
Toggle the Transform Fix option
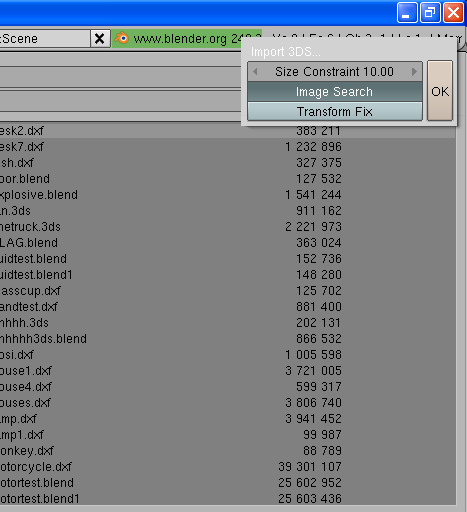(x=335, y=111)
